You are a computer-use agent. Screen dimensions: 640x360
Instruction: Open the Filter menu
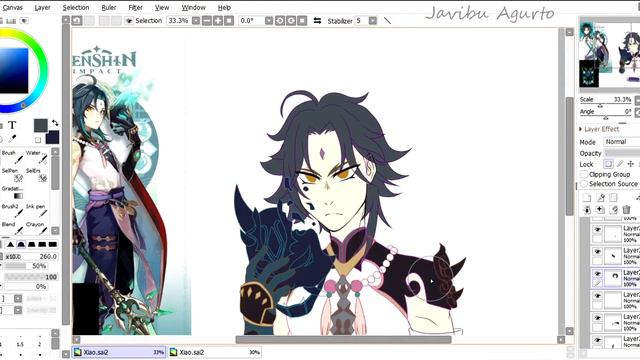point(136,7)
